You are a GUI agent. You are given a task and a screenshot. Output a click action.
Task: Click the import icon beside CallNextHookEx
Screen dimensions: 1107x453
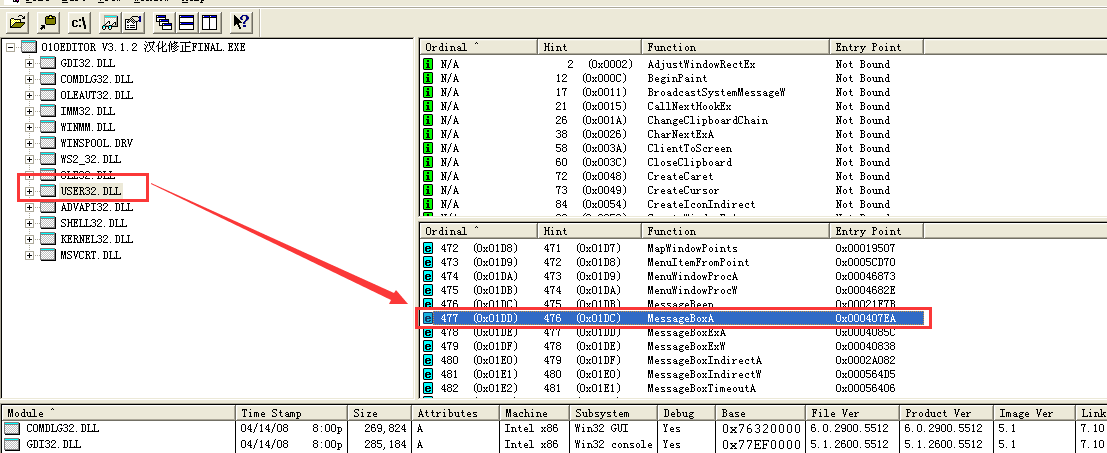click(x=428, y=107)
